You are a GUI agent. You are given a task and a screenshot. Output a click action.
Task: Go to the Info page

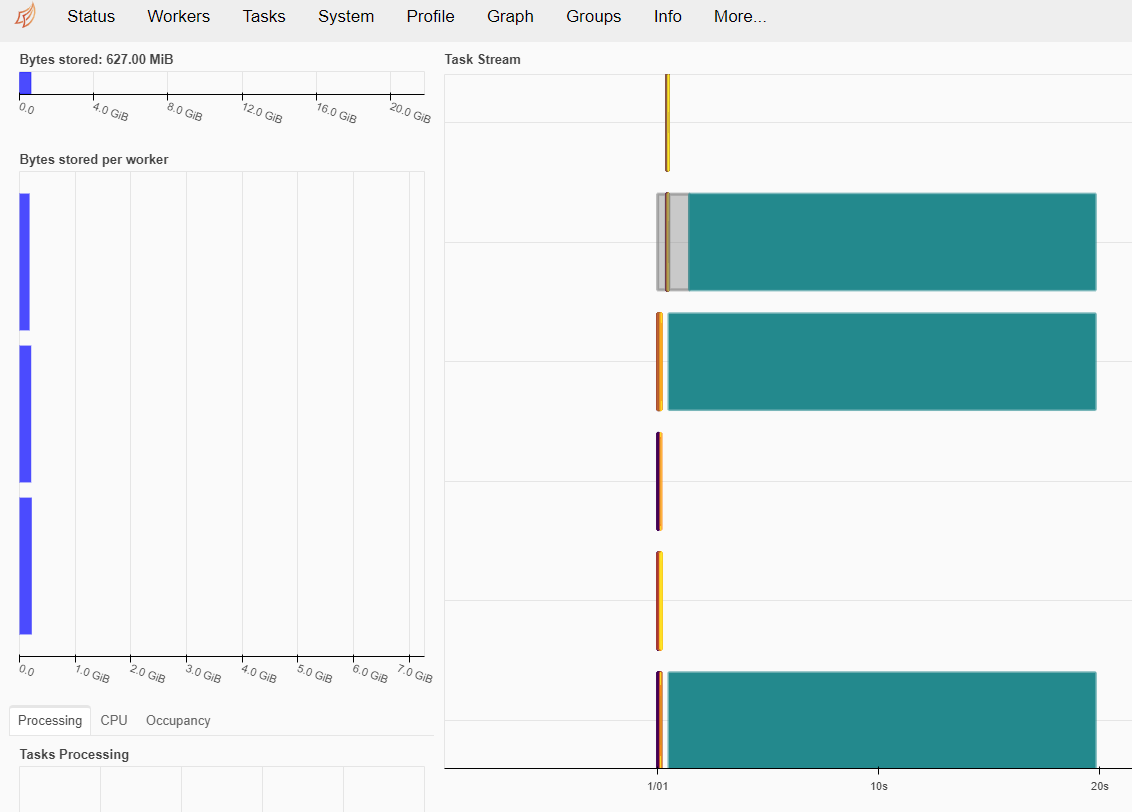coord(667,17)
